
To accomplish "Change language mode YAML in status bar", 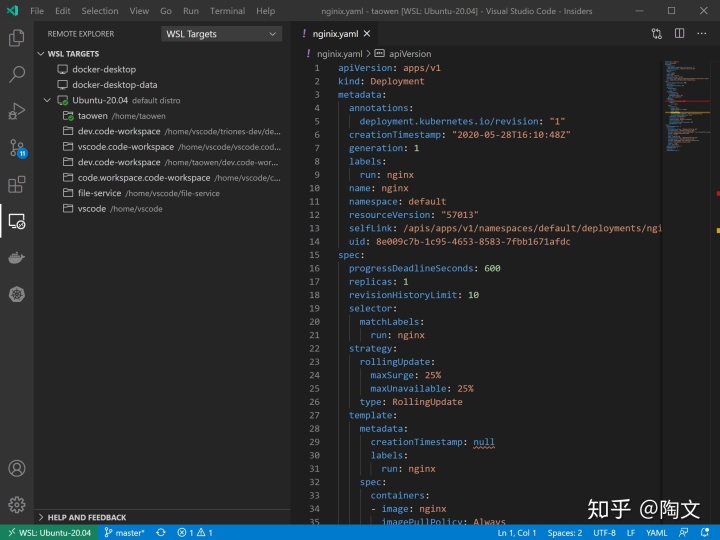I will click(656, 533).
